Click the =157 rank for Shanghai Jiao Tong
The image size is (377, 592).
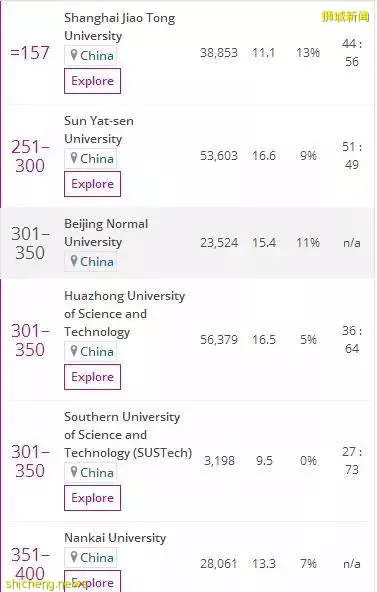(30, 52)
